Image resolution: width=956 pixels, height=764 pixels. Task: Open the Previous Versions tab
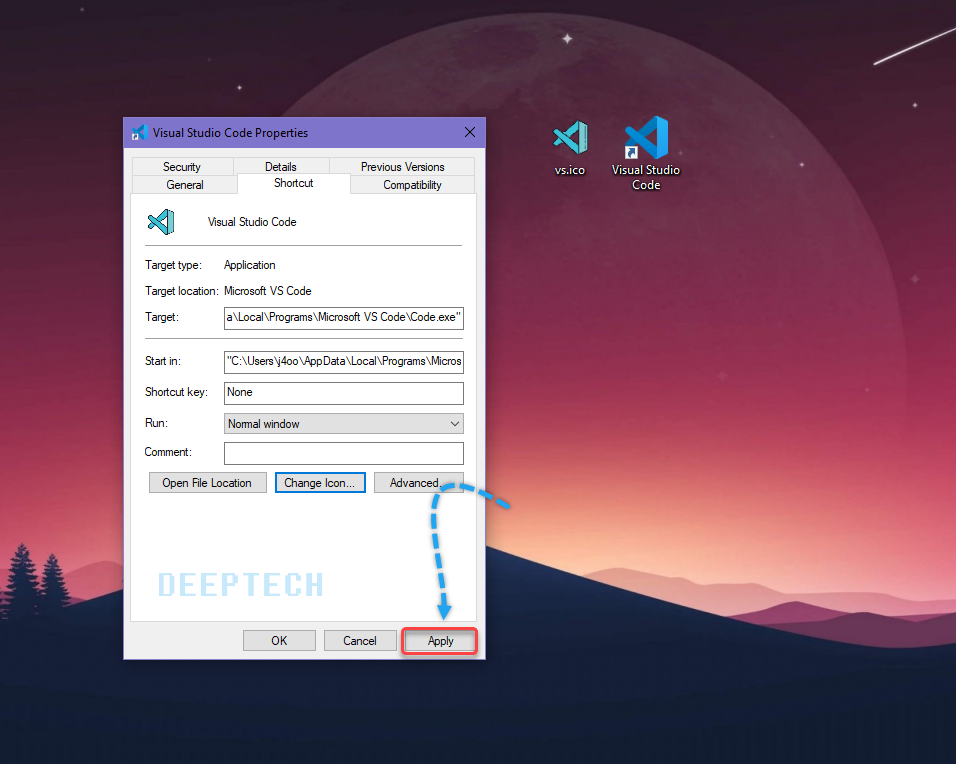[x=402, y=166]
